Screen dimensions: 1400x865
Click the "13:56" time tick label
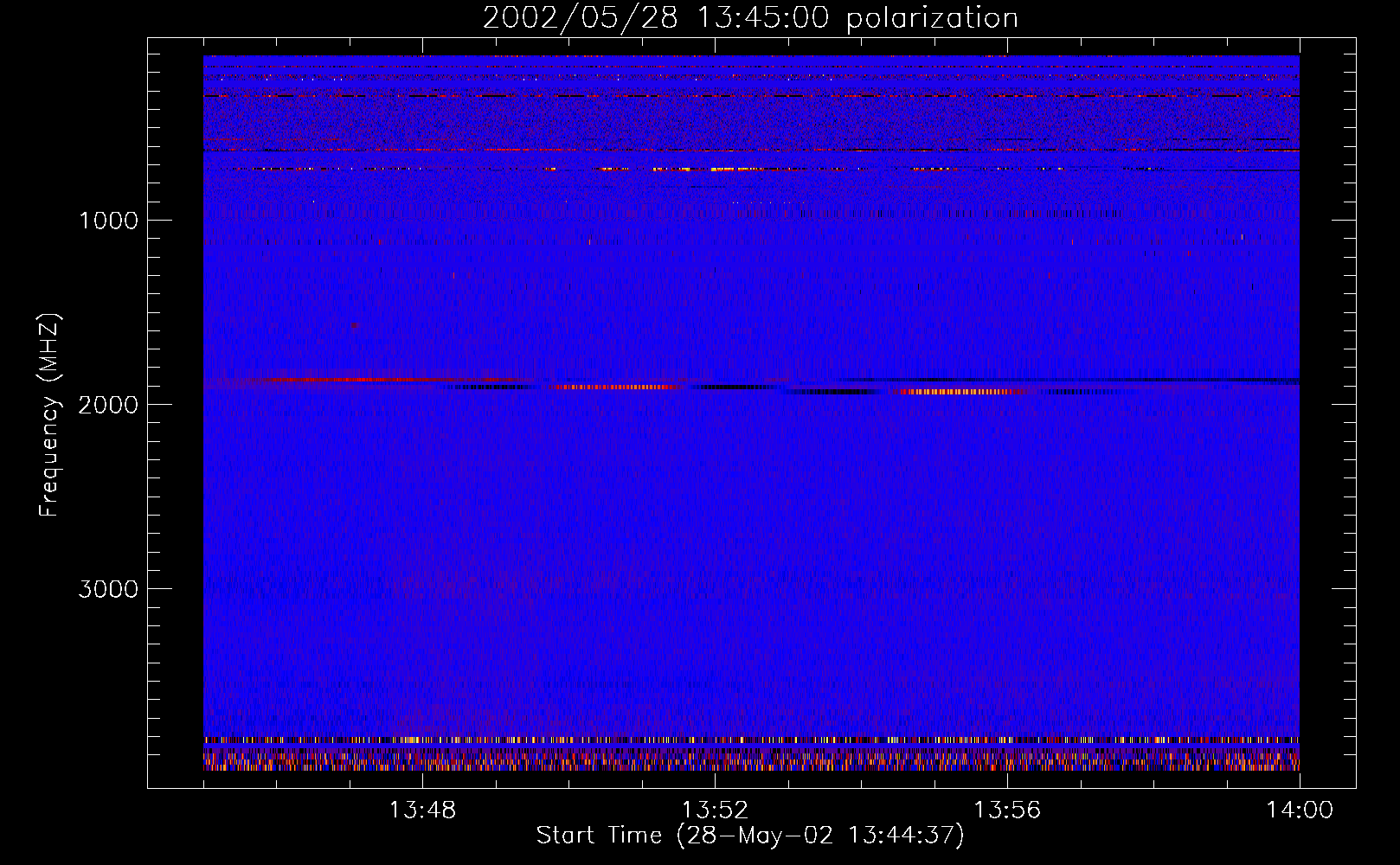[x=1007, y=811]
